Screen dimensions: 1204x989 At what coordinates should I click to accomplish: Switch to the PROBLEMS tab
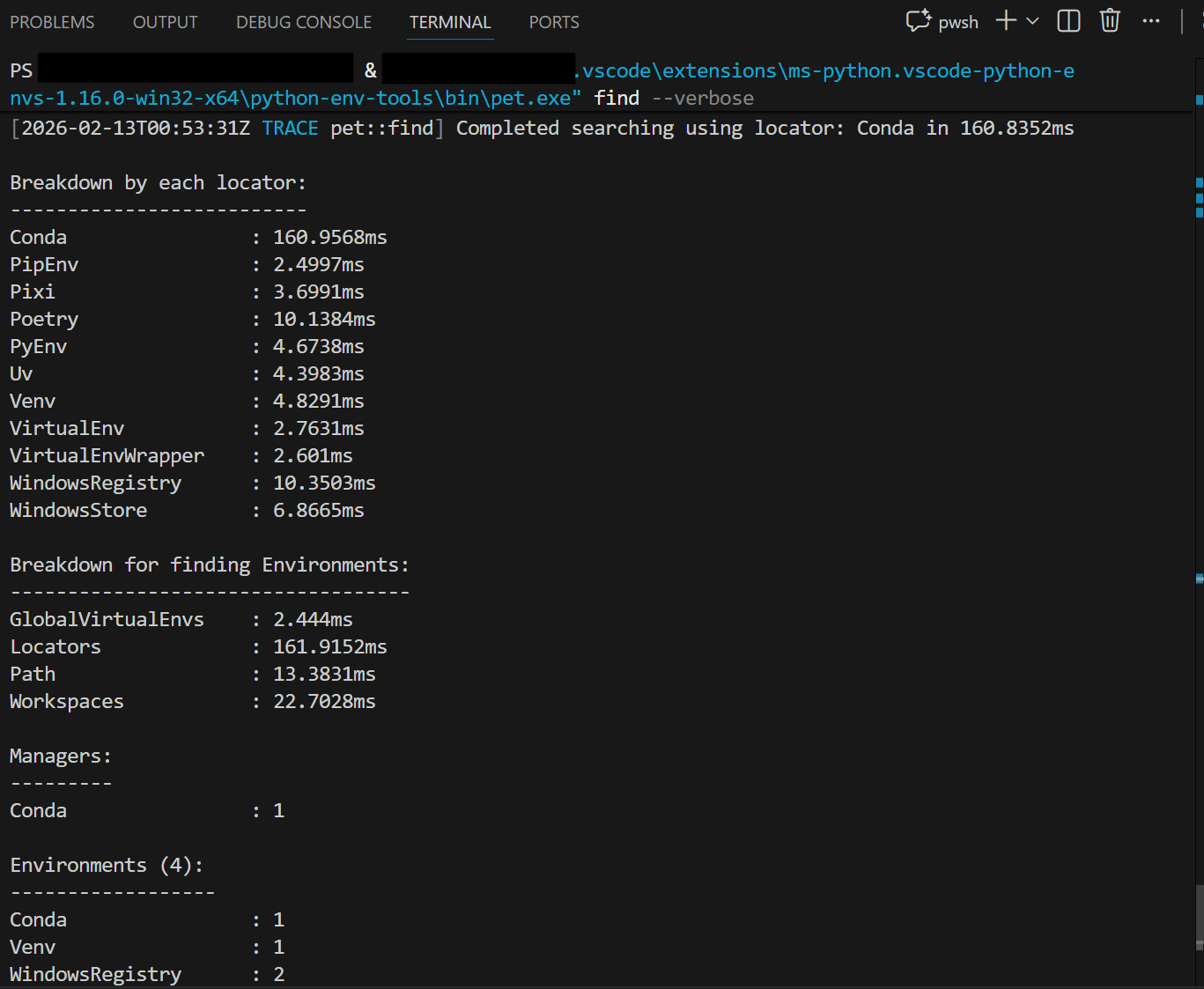point(51,22)
